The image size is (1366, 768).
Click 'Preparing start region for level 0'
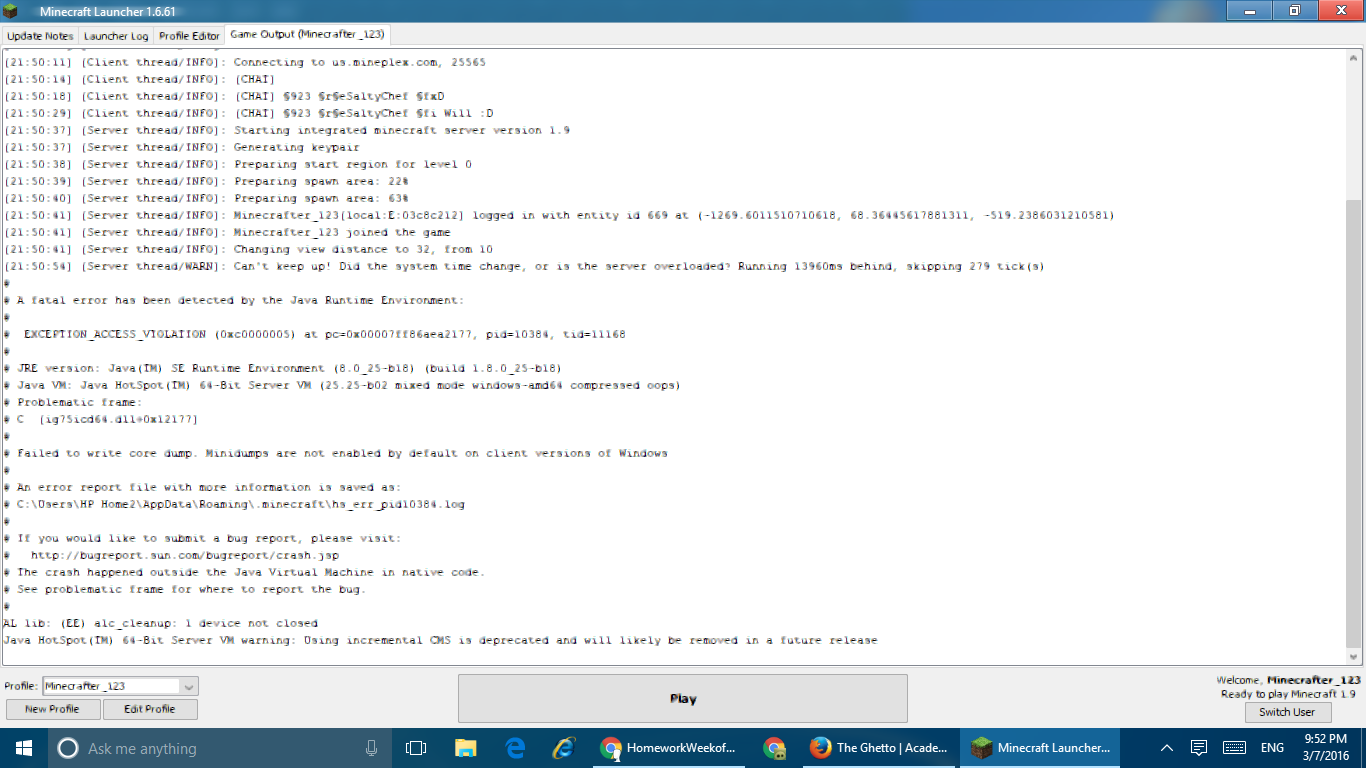point(238,164)
